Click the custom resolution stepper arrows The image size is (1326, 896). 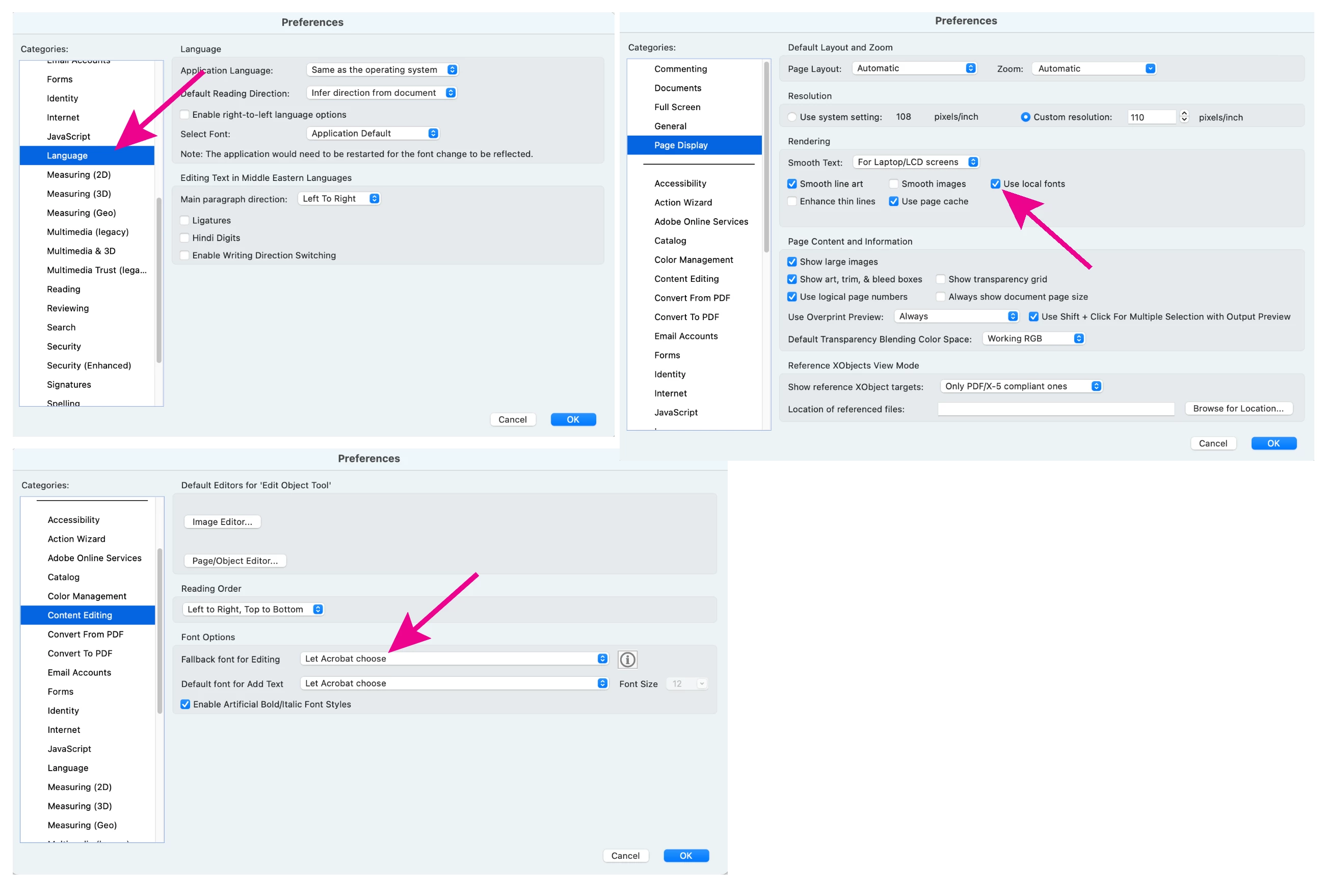tap(1184, 116)
